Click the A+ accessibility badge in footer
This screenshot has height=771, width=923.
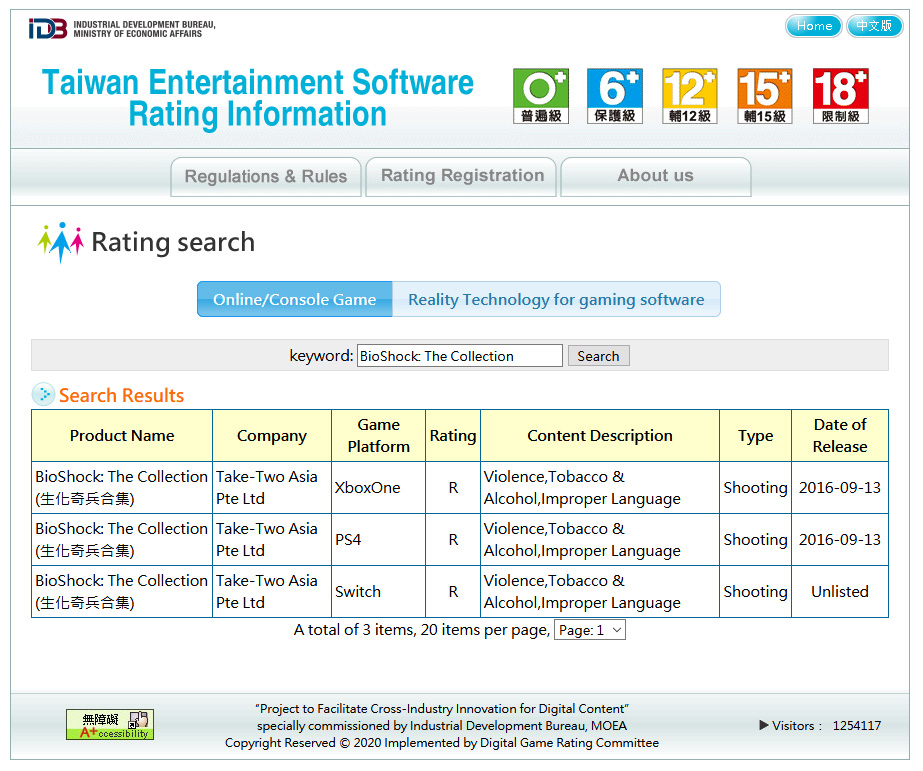pyautogui.click(x=110, y=724)
